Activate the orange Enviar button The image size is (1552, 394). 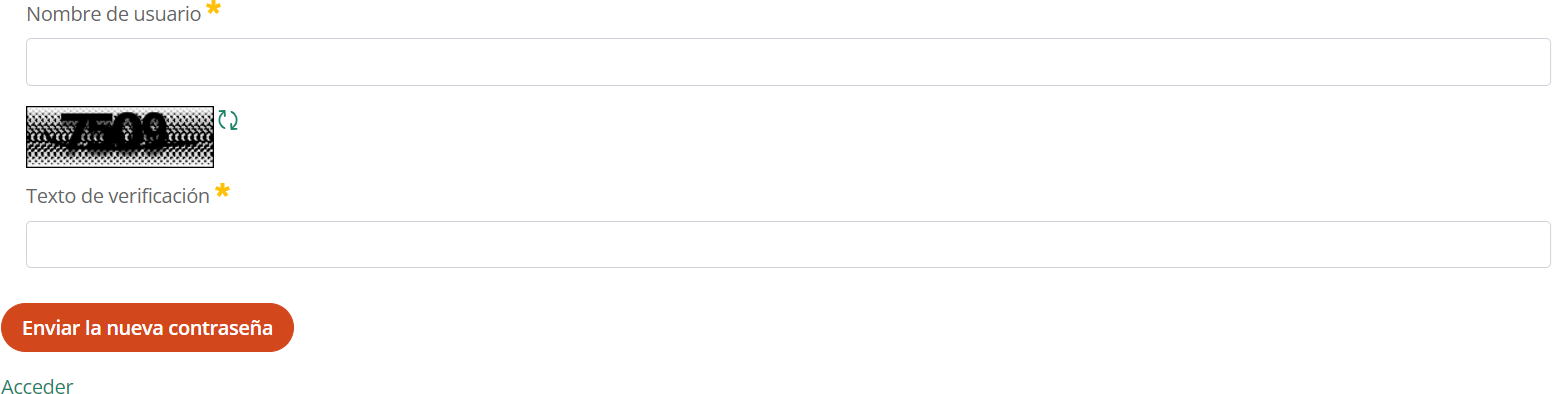click(x=147, y=328)
